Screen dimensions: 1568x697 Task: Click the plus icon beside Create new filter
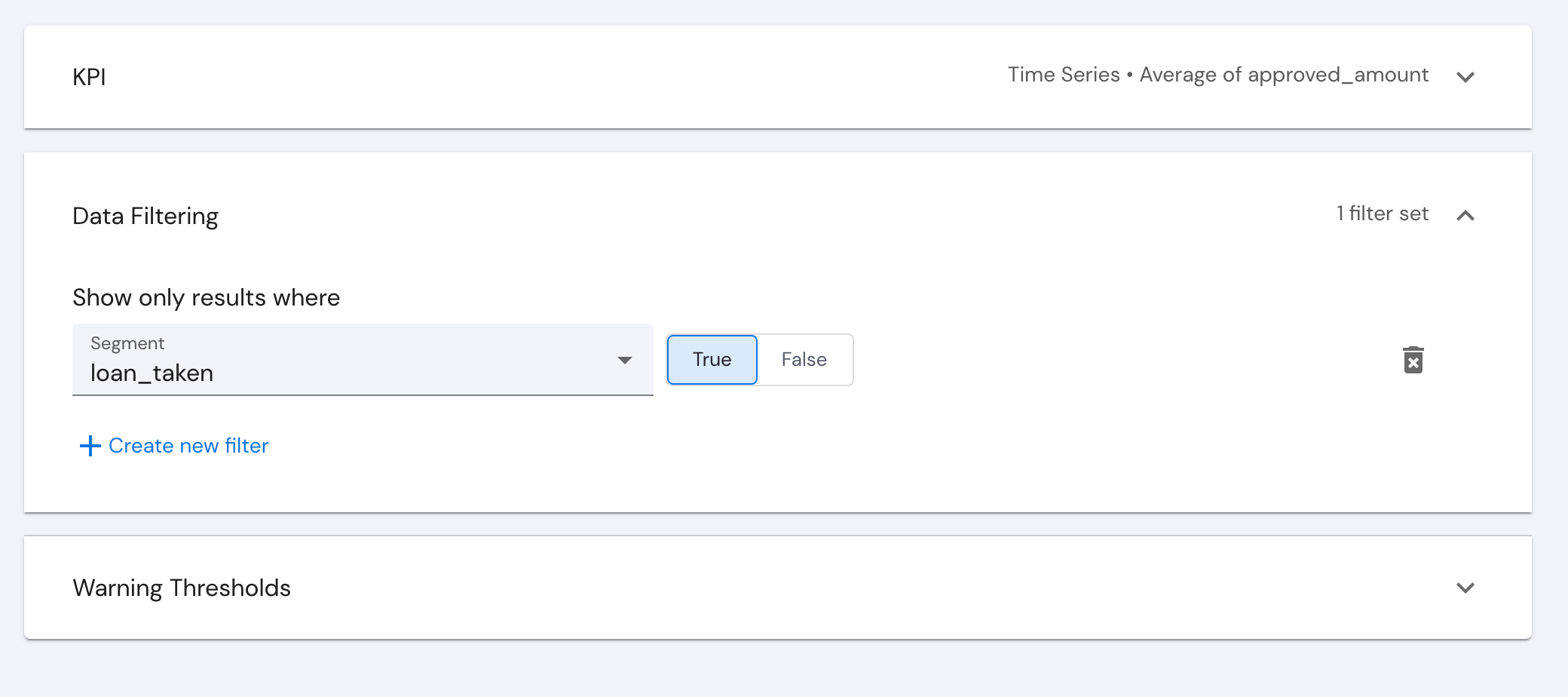point(90,446)
